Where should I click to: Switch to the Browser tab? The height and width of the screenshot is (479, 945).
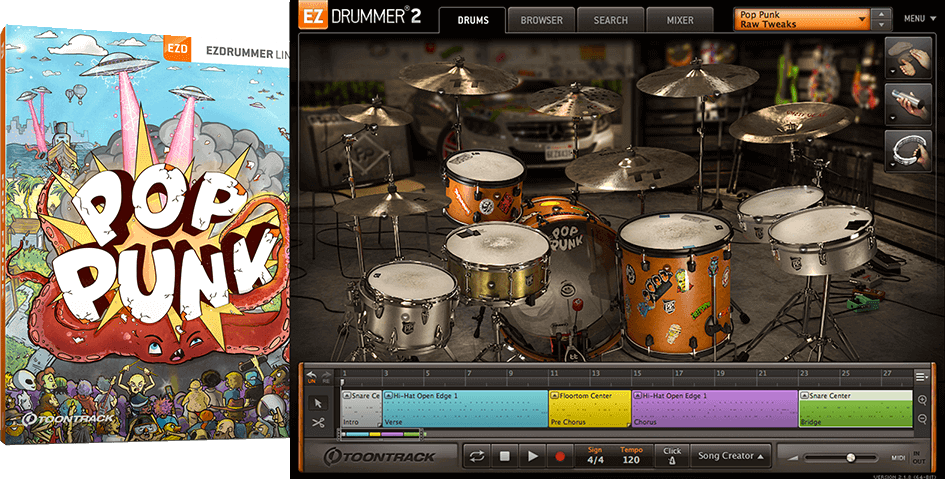click(x=541, y=20)
